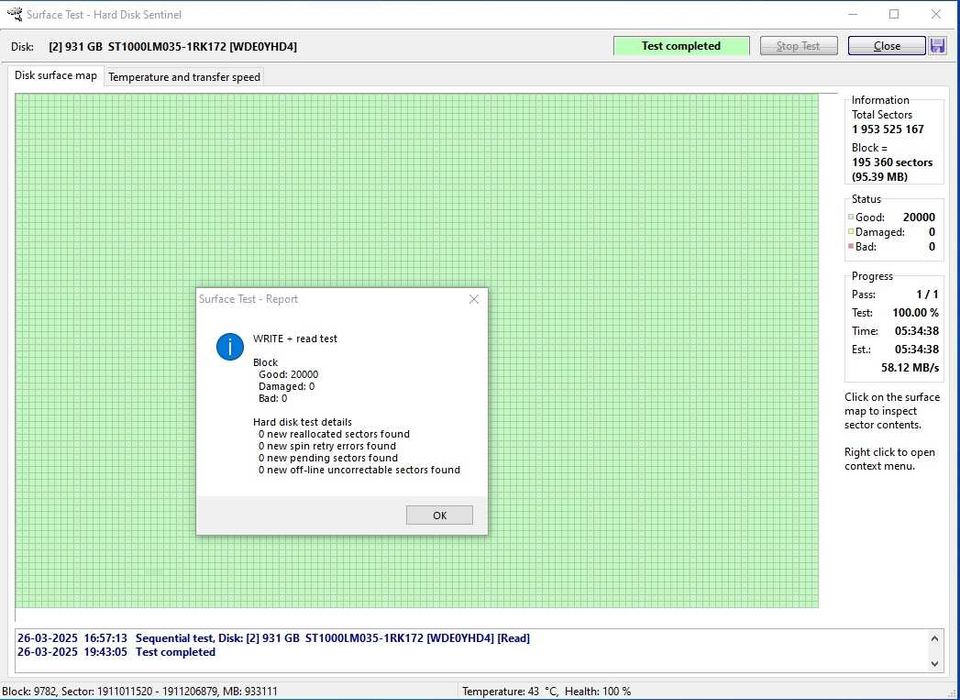960x700 pixels.
Task: Click OK in the report dialog
Action: pos(439,515)
